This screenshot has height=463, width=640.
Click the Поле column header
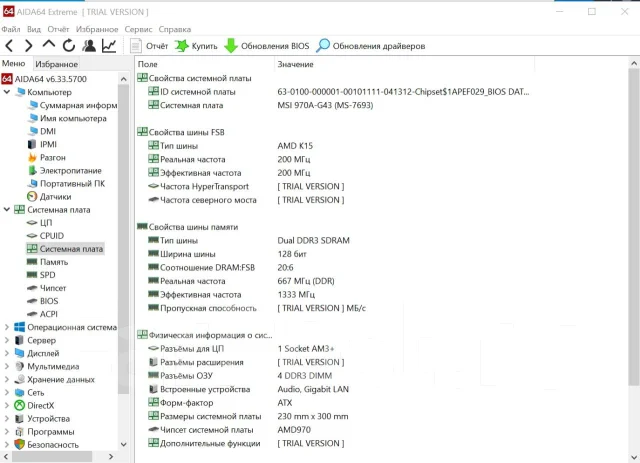point(205,64)
